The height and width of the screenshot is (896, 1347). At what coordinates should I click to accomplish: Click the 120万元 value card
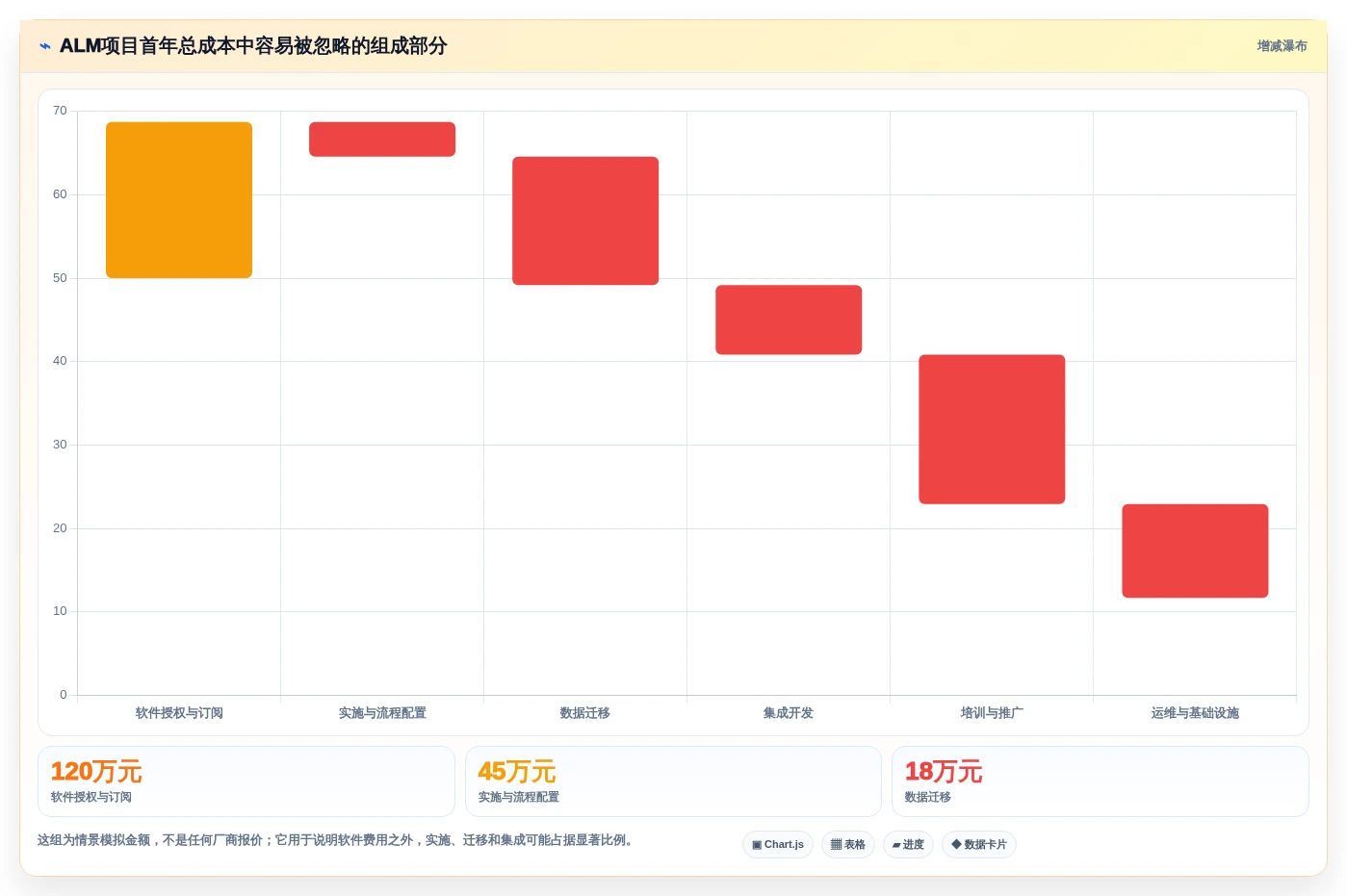click(246, 781)
